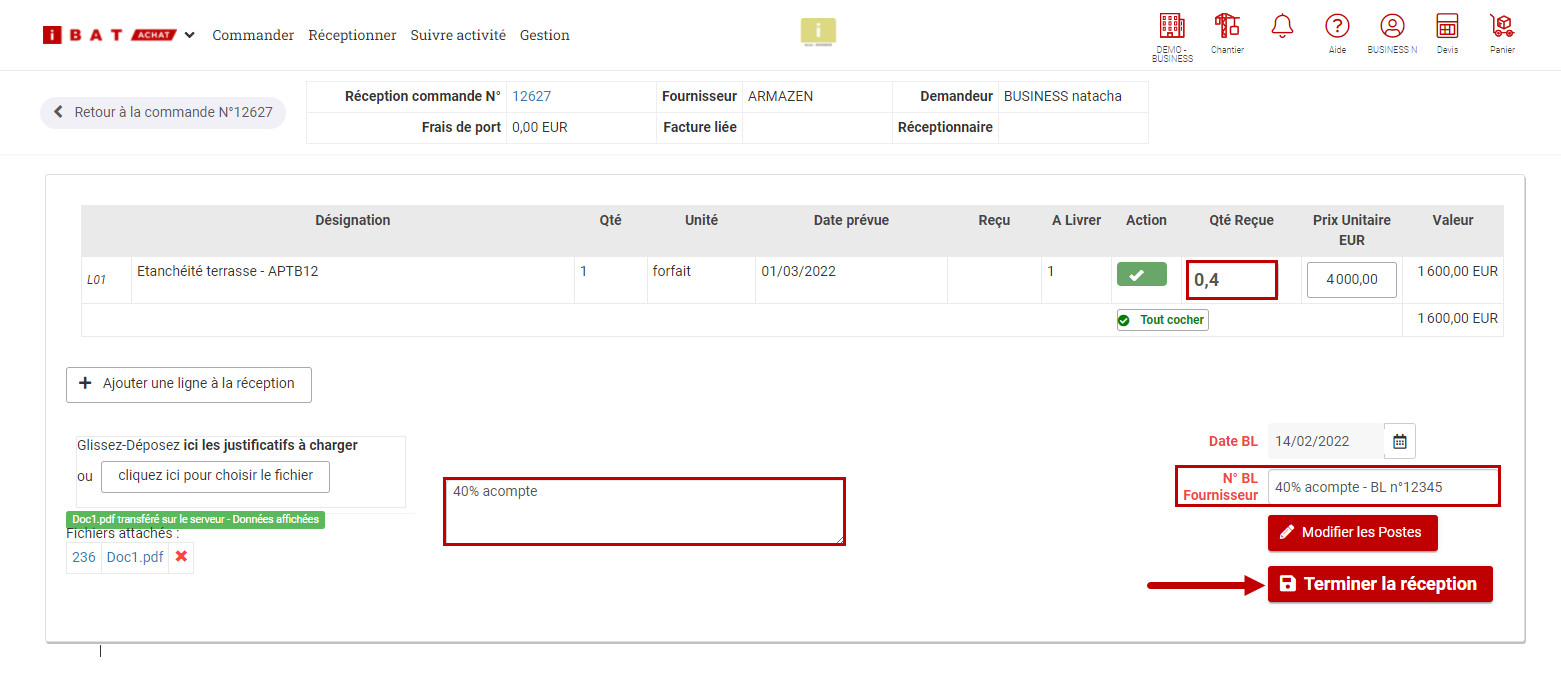
Task: Click Terminer la réception button
Action: (1380, 584)
